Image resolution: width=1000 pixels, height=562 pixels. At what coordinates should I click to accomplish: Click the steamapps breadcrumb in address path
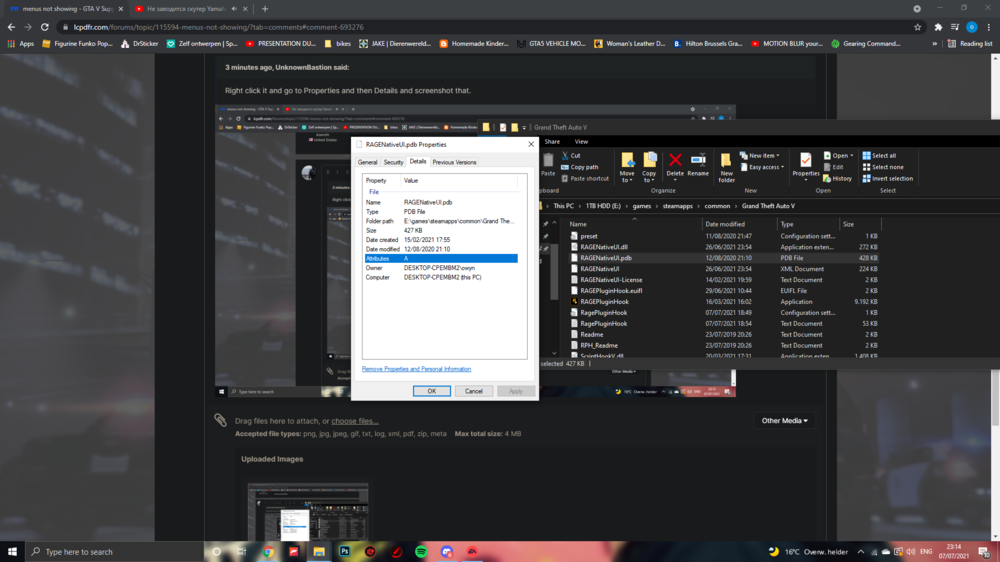pyautogui.click(x=677, y=206)
